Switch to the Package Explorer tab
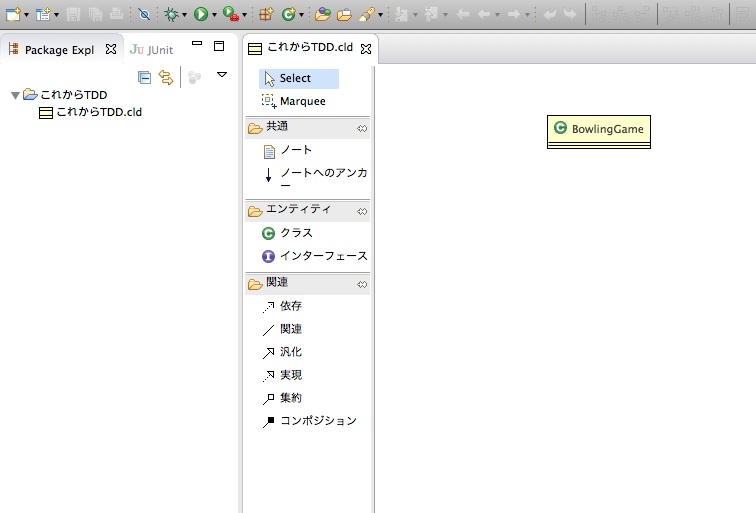 59,50
